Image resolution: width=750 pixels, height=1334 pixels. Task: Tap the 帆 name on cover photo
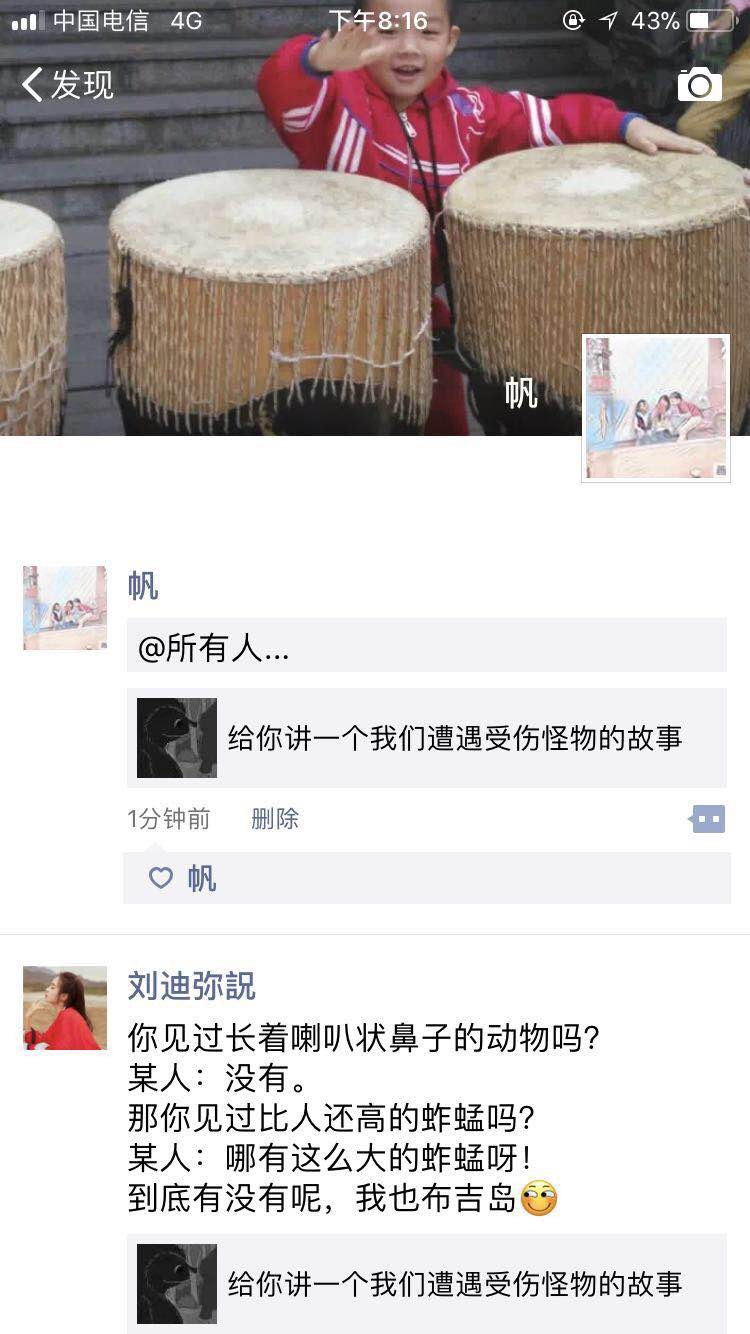[521, 393]
